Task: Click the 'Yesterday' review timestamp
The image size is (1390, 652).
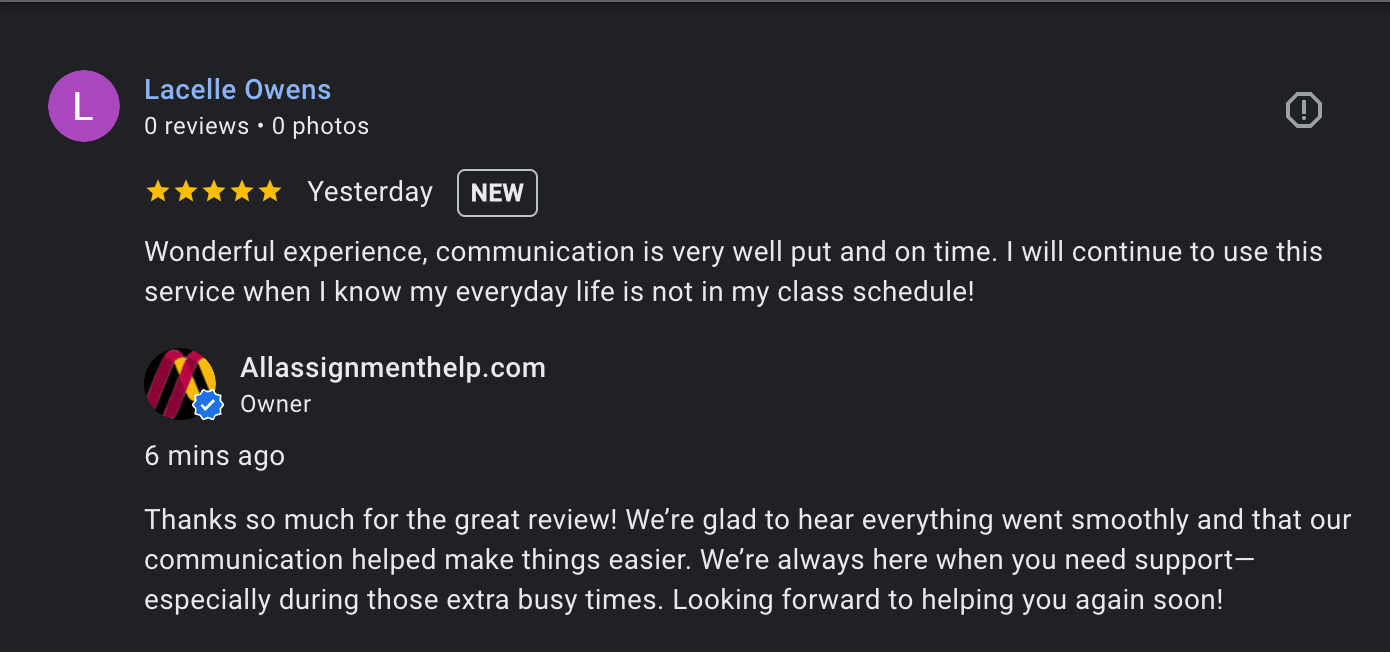Action: coord(369,191)
